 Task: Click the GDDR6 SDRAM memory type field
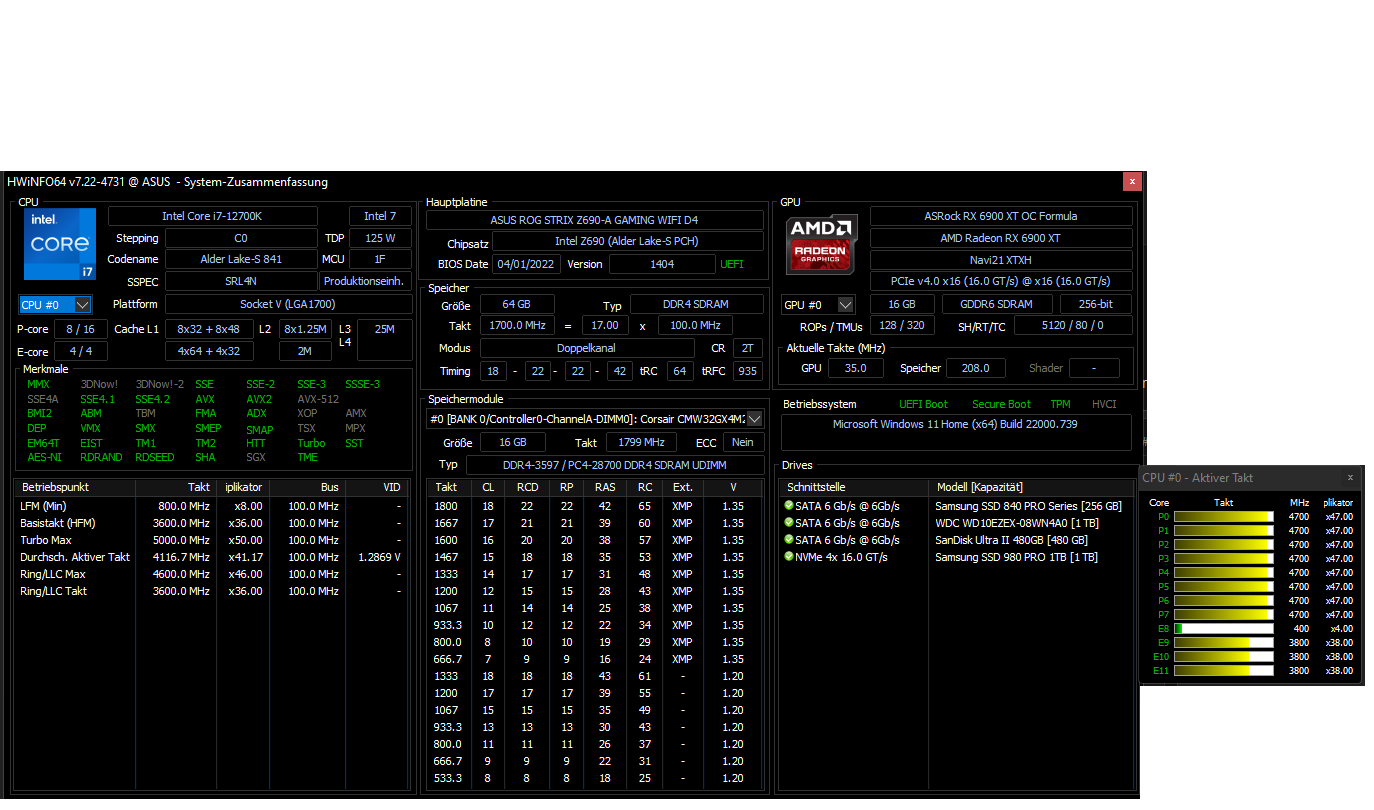pos(997,304)
